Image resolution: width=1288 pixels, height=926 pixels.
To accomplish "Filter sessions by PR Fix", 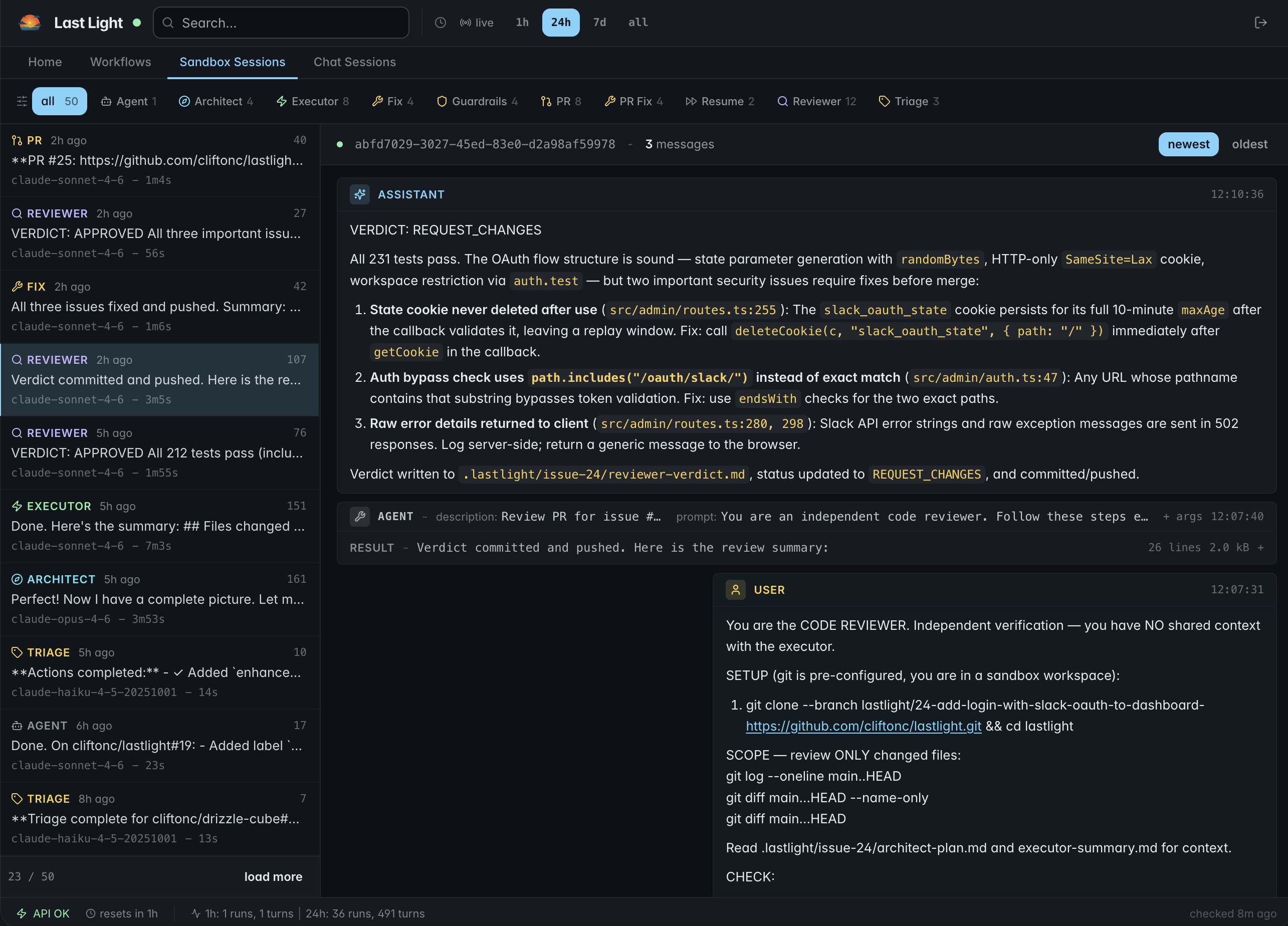I will 634,101.
